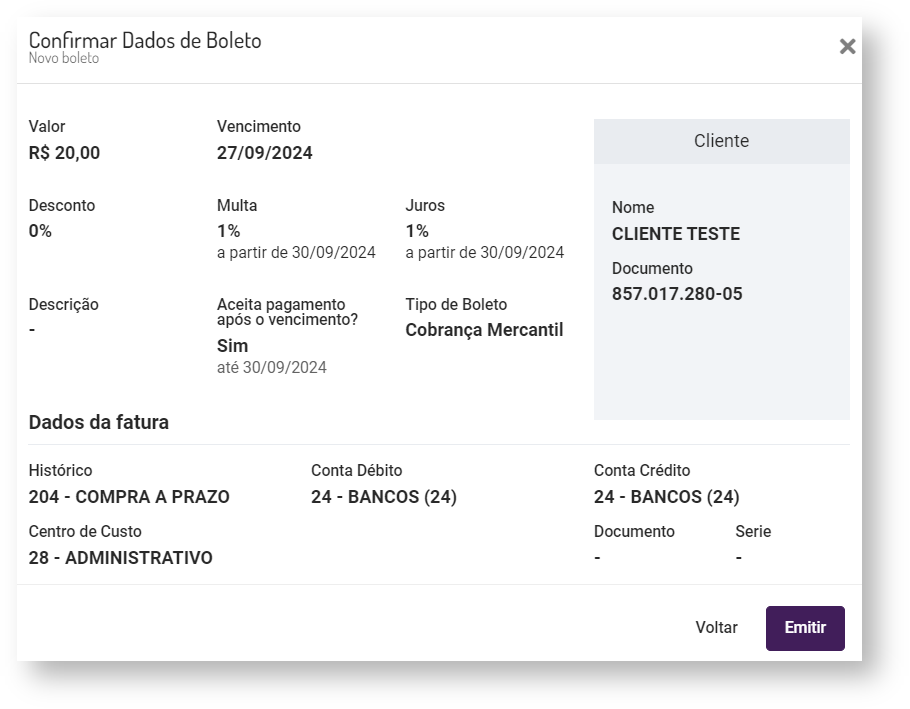910x709 pixels.
Task: Click the client name CLIENTE TESTE
Action: [x=675, y=234]
